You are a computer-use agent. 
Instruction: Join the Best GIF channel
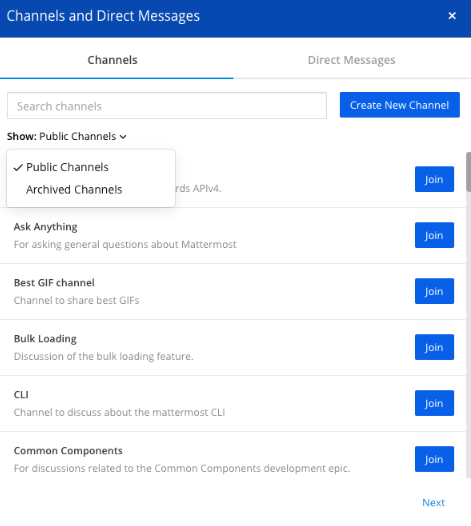point(434,291)
